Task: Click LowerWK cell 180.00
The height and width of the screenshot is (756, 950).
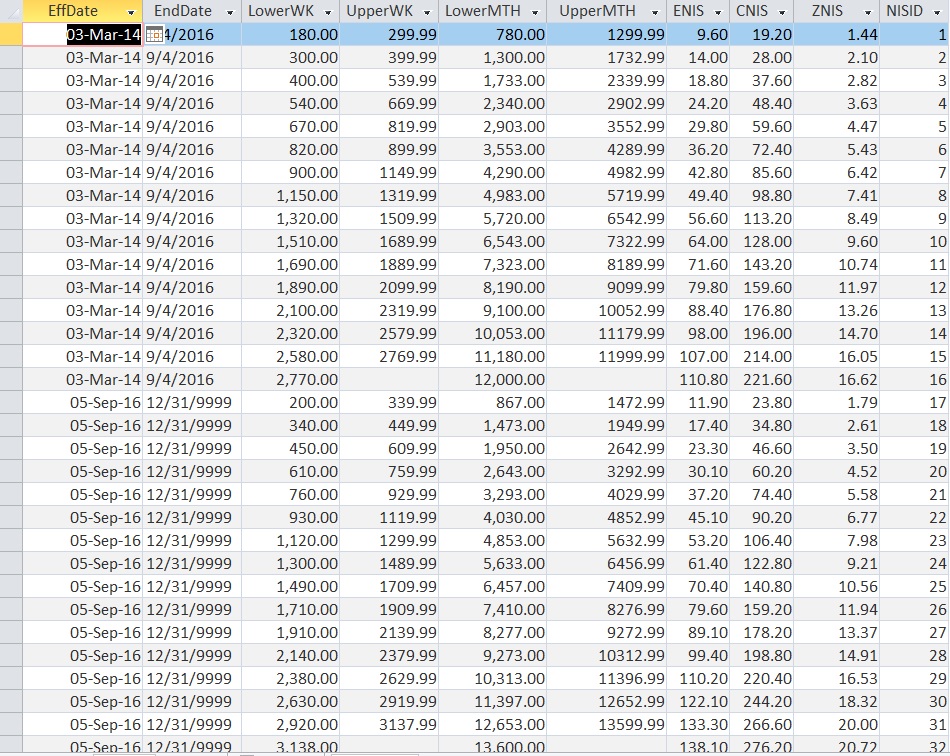Action: pyautogui.click(x=290, y=35)
